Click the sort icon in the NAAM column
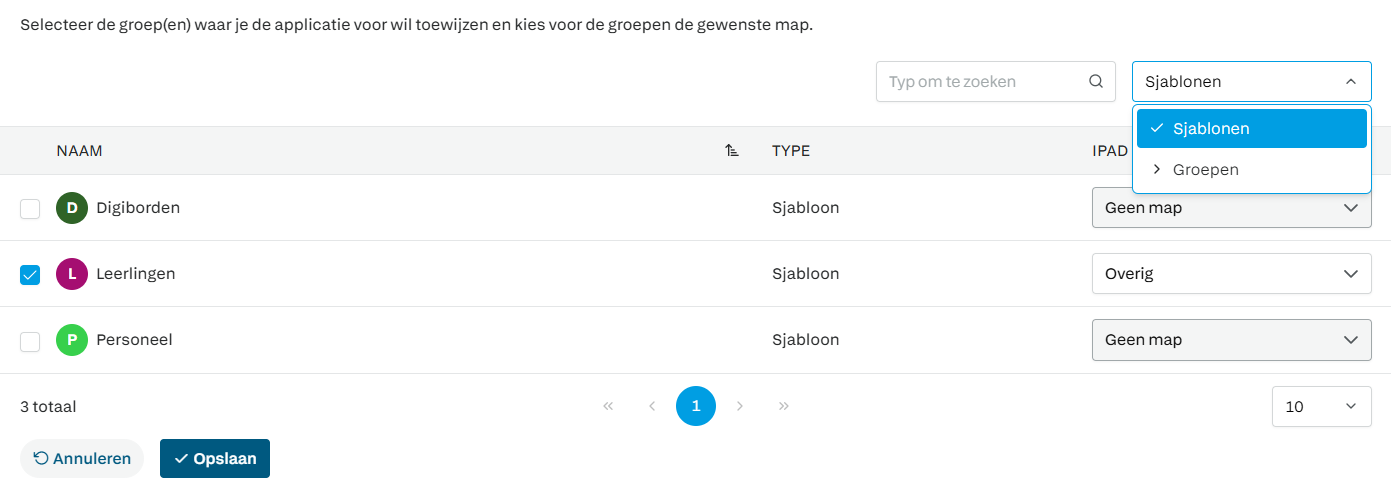The width and height of the screenshot is (1391, 487). click(732, 151)
